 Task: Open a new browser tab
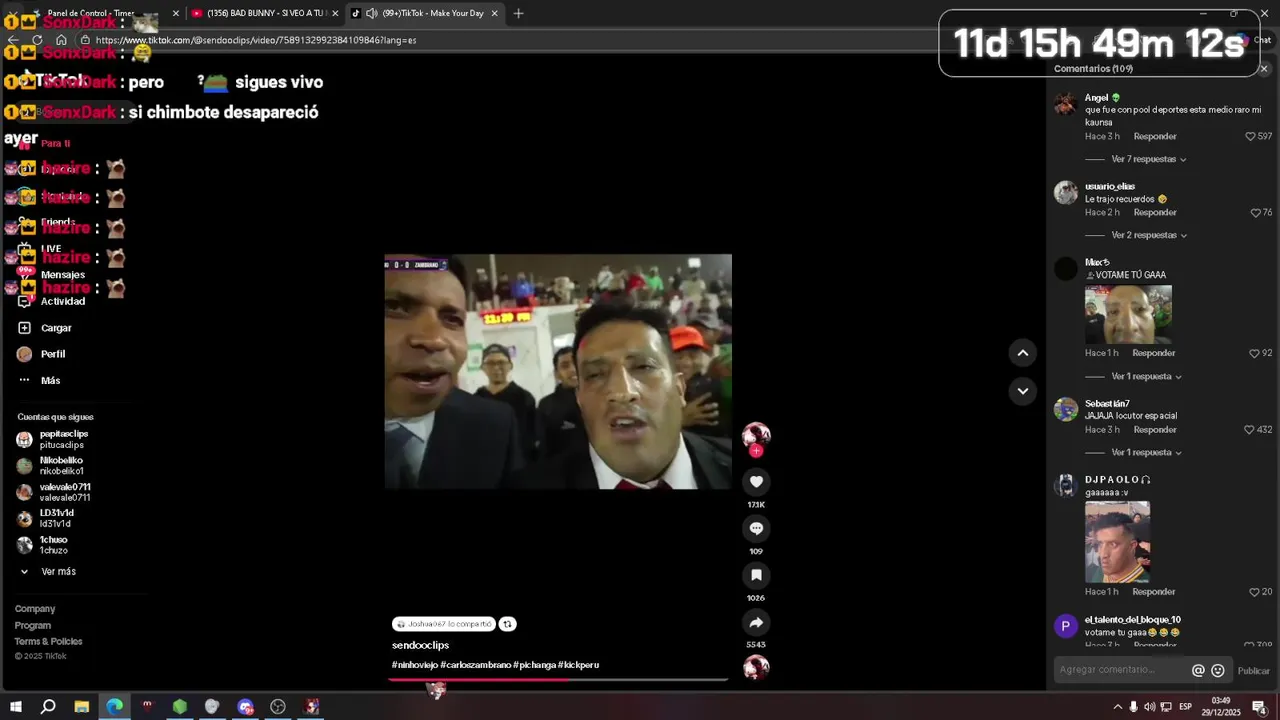pos(518,13)
